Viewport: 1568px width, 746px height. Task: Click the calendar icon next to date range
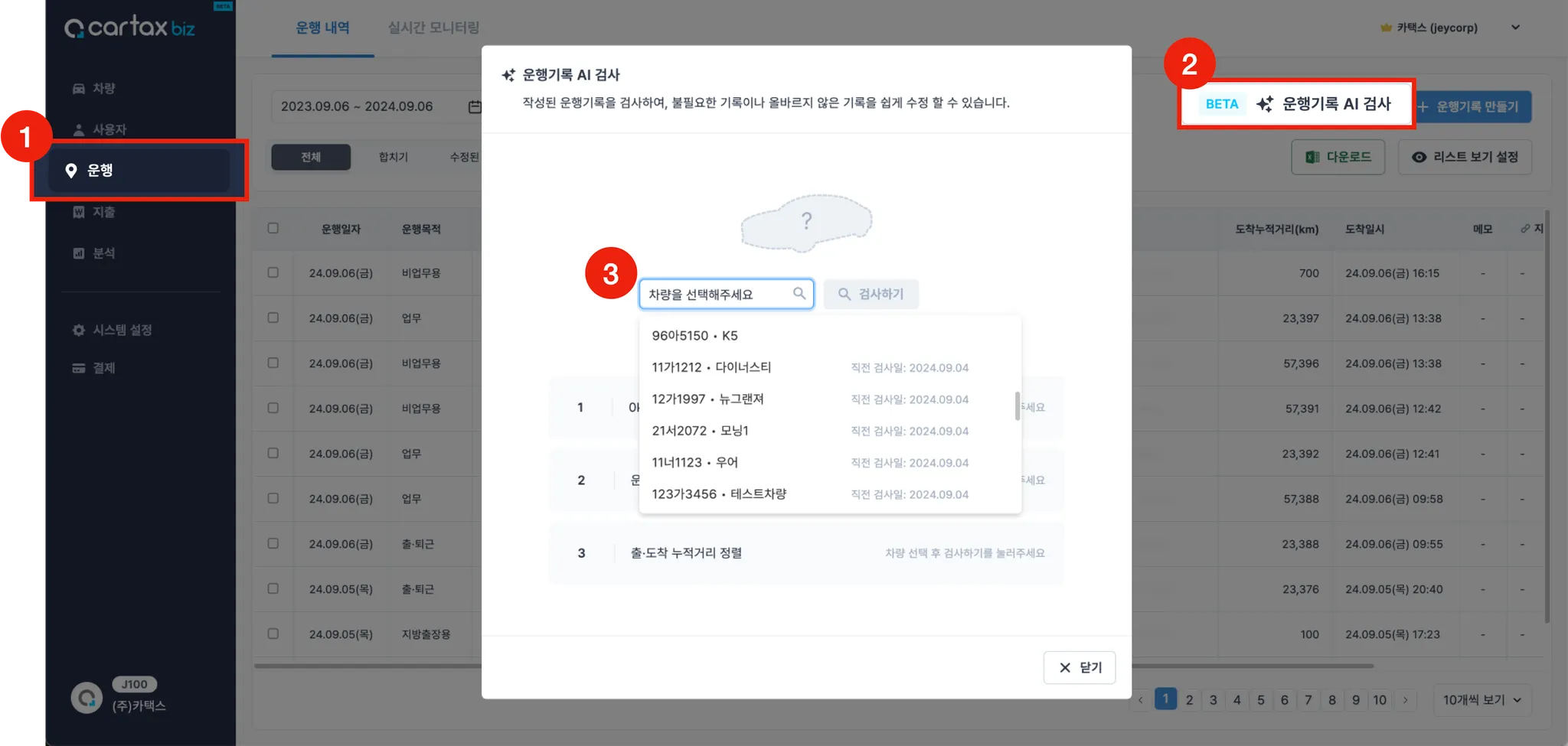(475, 106)
